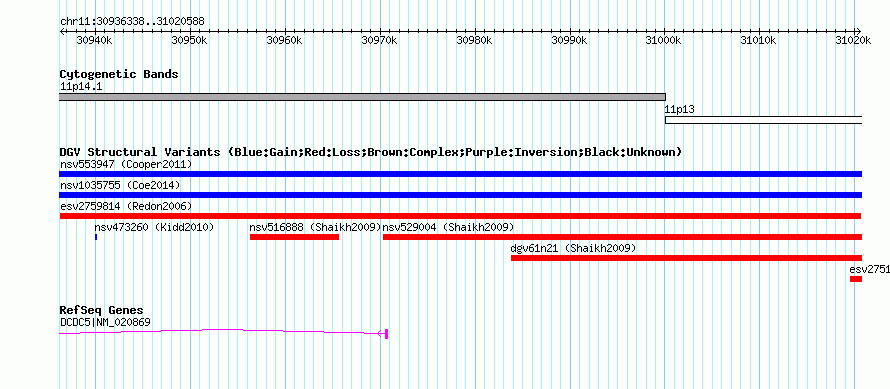
Task: Click the 30990k ruler tick label
Action: tap(570, 40)
